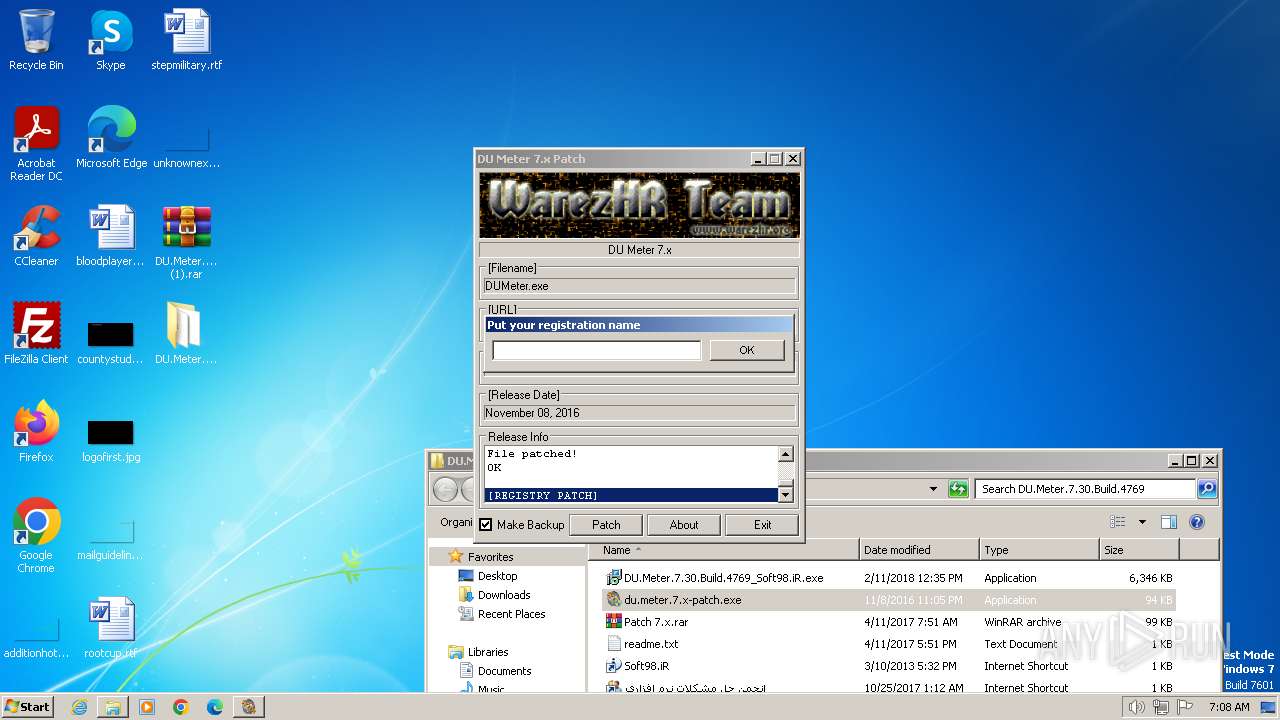Launch Microsoft Edge desktop shortcut

(111, 137)
